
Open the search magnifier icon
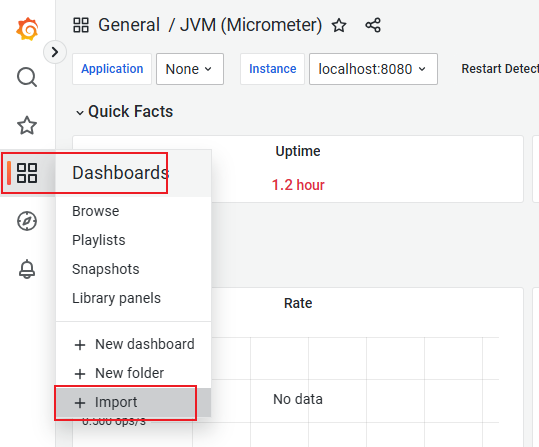tap(27, 77)
